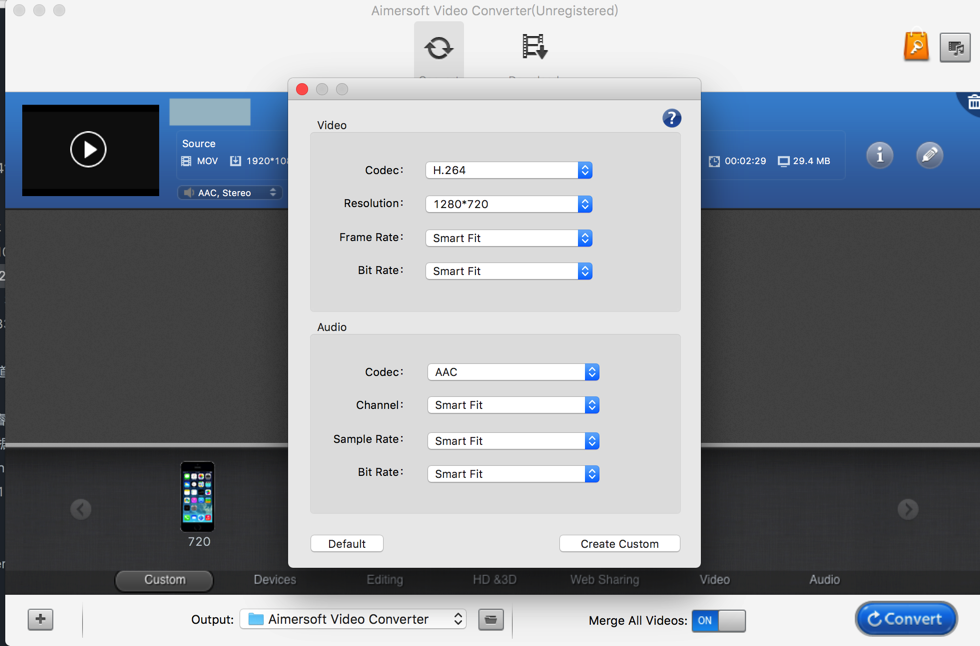
Task: Close the settings dialog with red button
Action: point(302,89)
